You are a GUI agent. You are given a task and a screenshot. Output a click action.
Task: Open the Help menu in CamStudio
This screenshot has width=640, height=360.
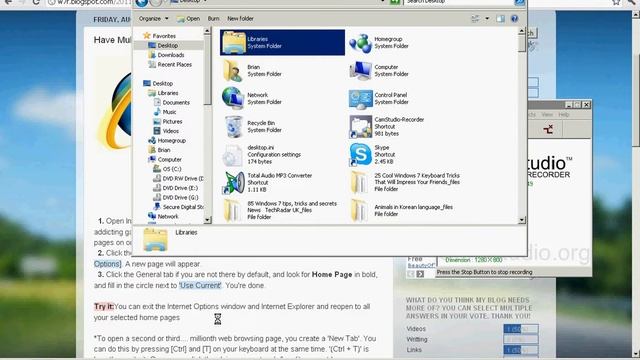point(564,115)
